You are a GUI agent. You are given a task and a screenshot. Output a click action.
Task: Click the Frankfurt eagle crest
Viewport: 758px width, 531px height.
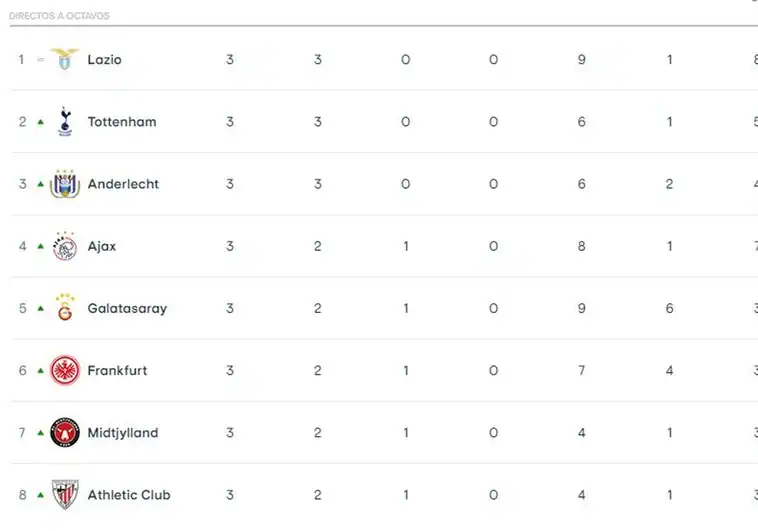tap(65, 370)
